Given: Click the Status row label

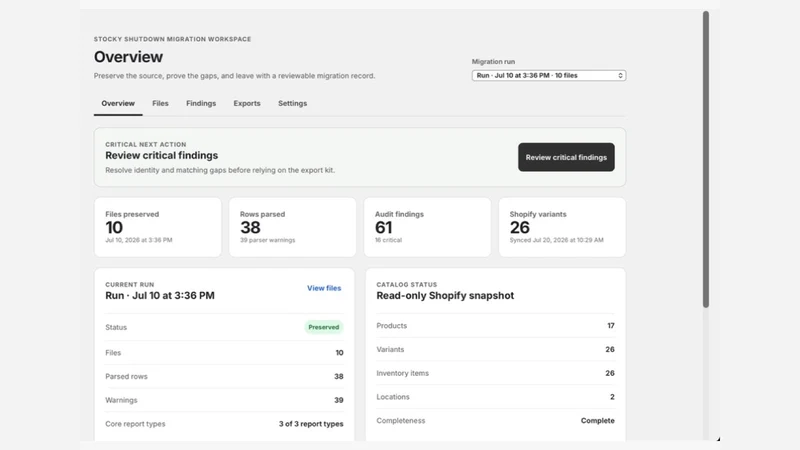Looking at the screenshot, I should pos(116,328).
